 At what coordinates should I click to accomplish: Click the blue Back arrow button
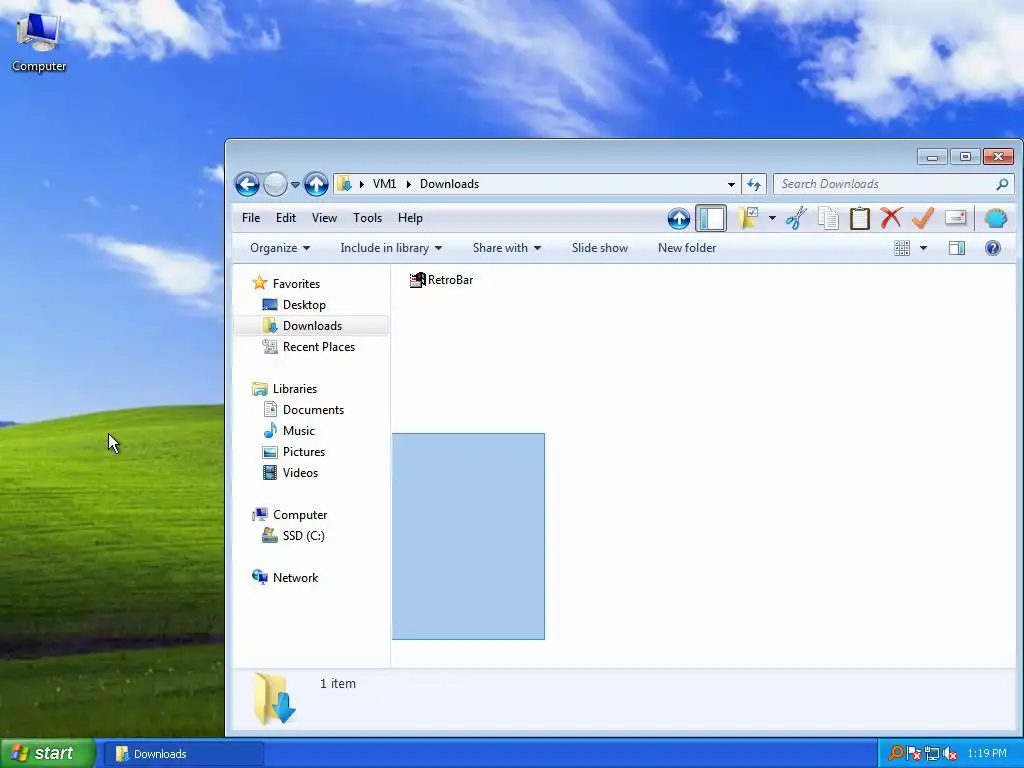248,184
